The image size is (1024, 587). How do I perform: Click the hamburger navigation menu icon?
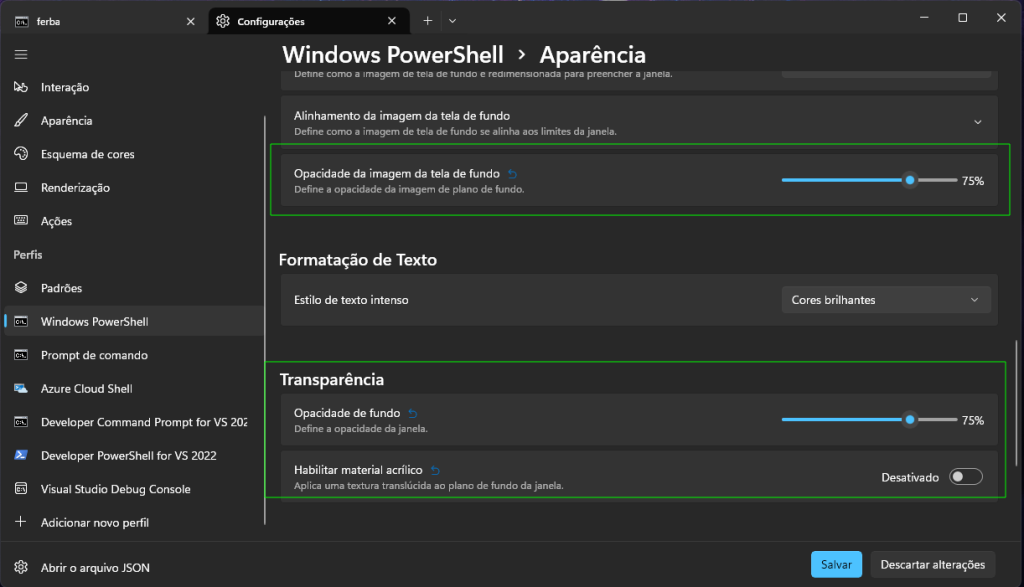21,54
